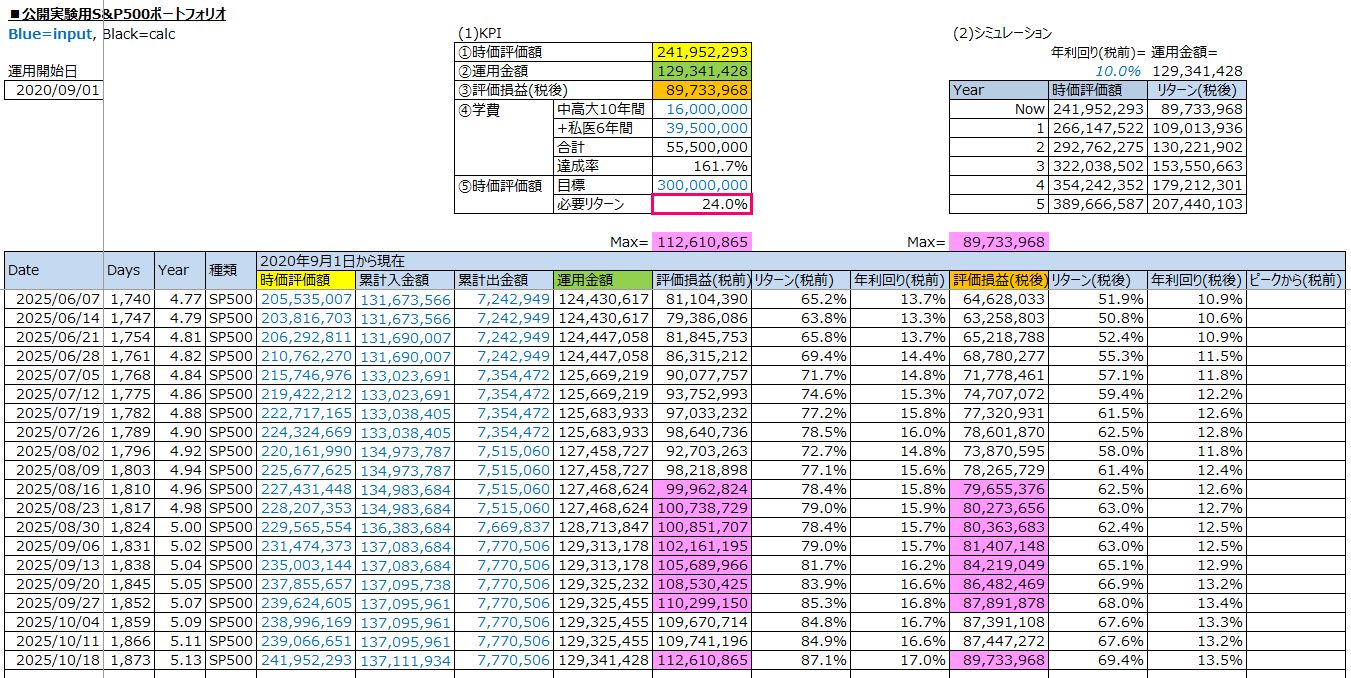
Task: Select the yellow KPI 時価評価額 value cell
Action: tap(701, 52)
